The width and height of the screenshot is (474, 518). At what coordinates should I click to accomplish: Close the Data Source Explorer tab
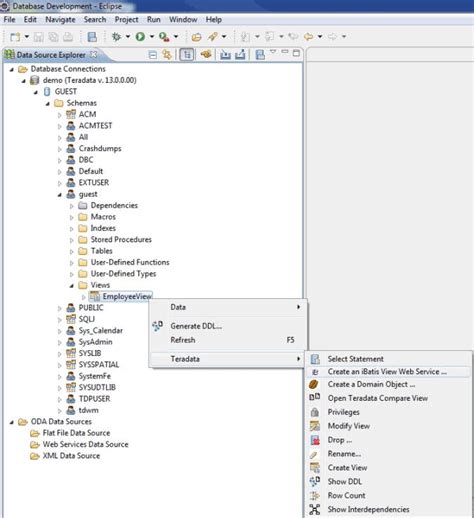94,54
